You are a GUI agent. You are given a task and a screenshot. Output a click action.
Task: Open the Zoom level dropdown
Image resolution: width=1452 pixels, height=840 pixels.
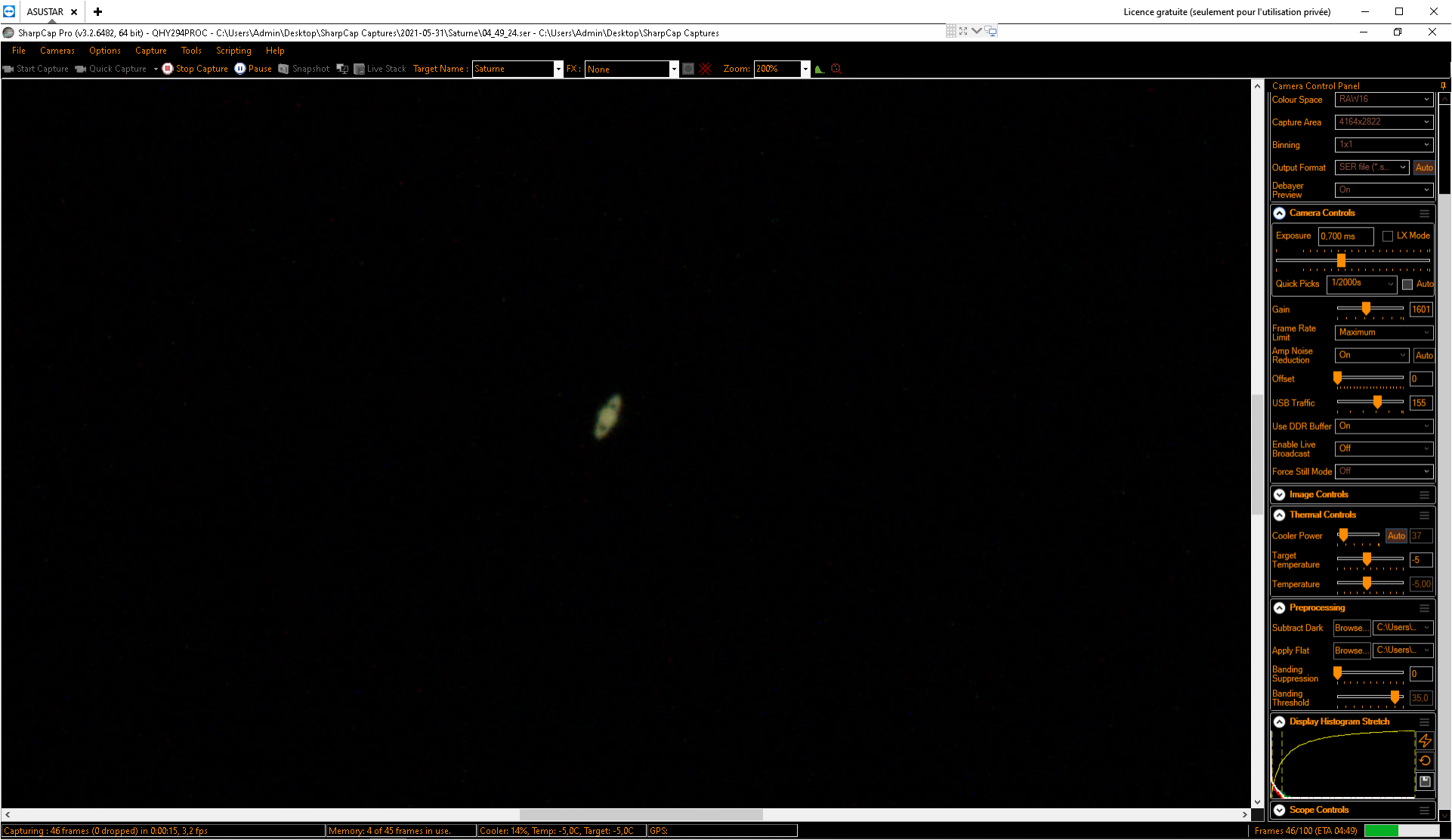pyautogui.click(x=805, y=69)
